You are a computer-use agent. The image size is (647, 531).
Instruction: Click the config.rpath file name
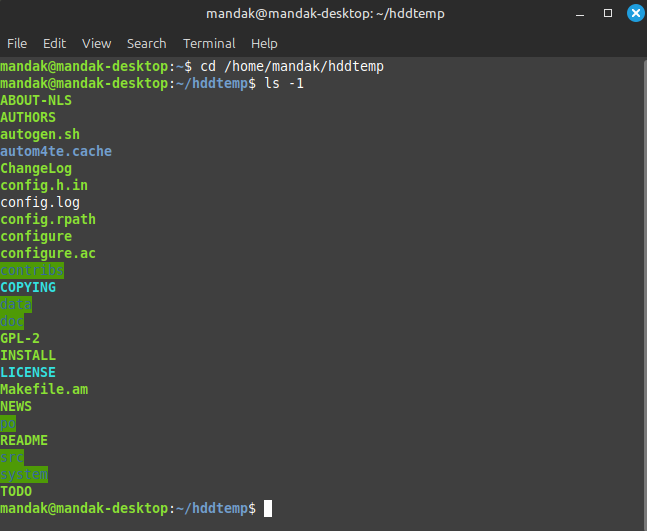pos(48,219)
